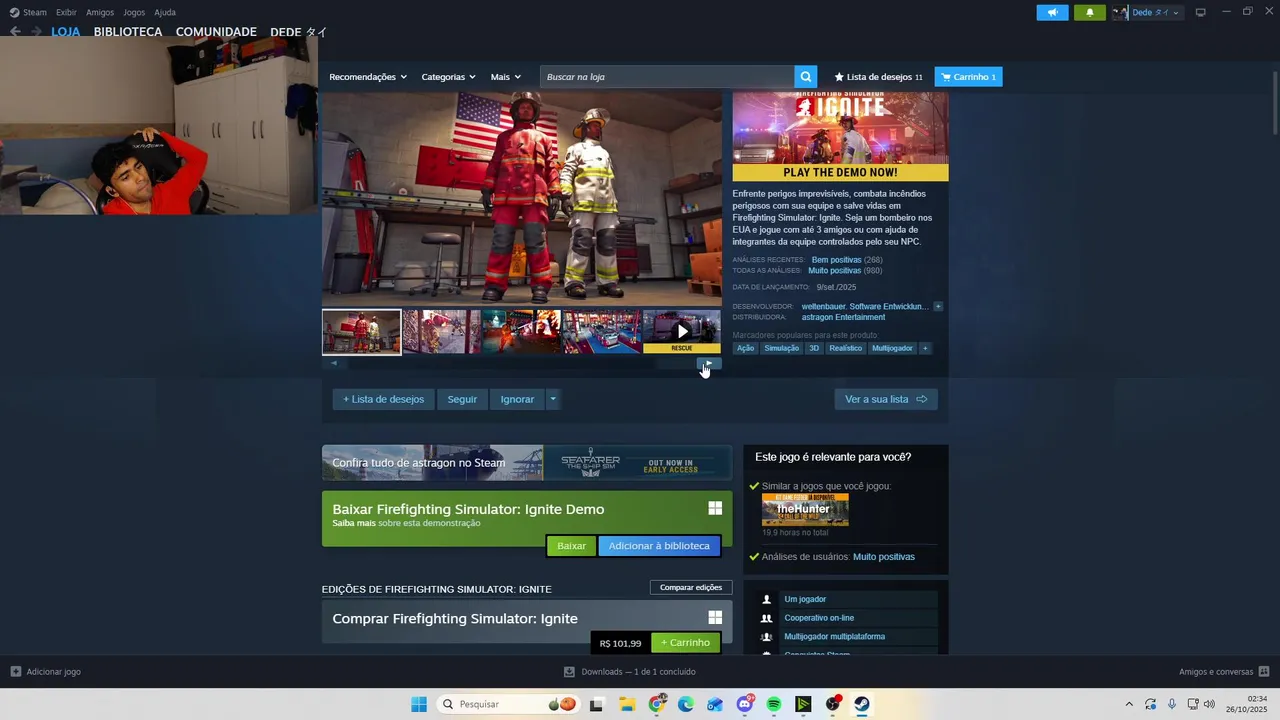1280x720 pixels.
Task: Open the Exibir menu
Action: pos(66,12)
